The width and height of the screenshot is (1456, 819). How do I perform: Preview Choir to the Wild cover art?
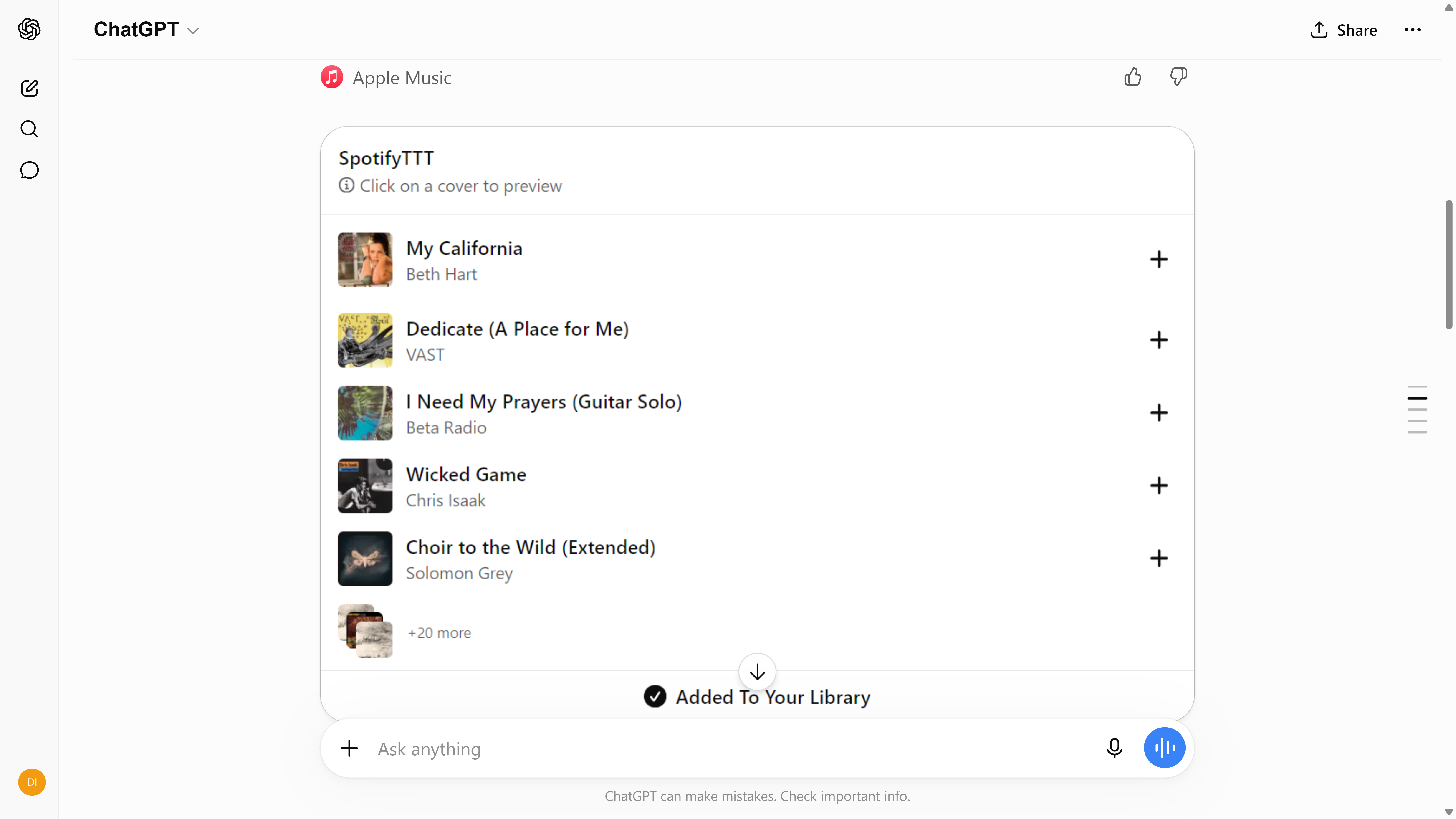tap(365, 559)
